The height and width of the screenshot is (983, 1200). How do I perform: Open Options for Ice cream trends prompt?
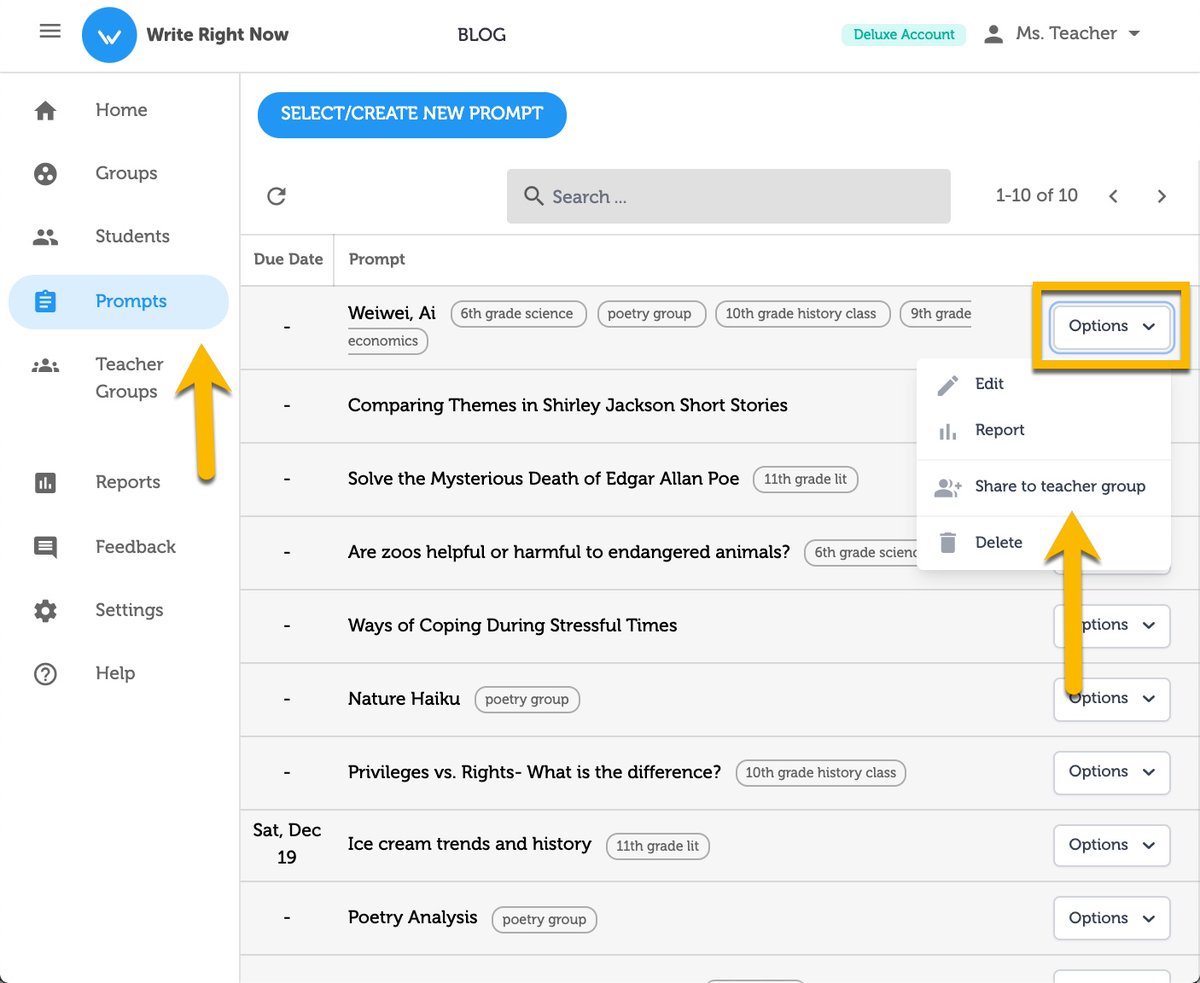pyautogui.click(x=1111, y=845)
